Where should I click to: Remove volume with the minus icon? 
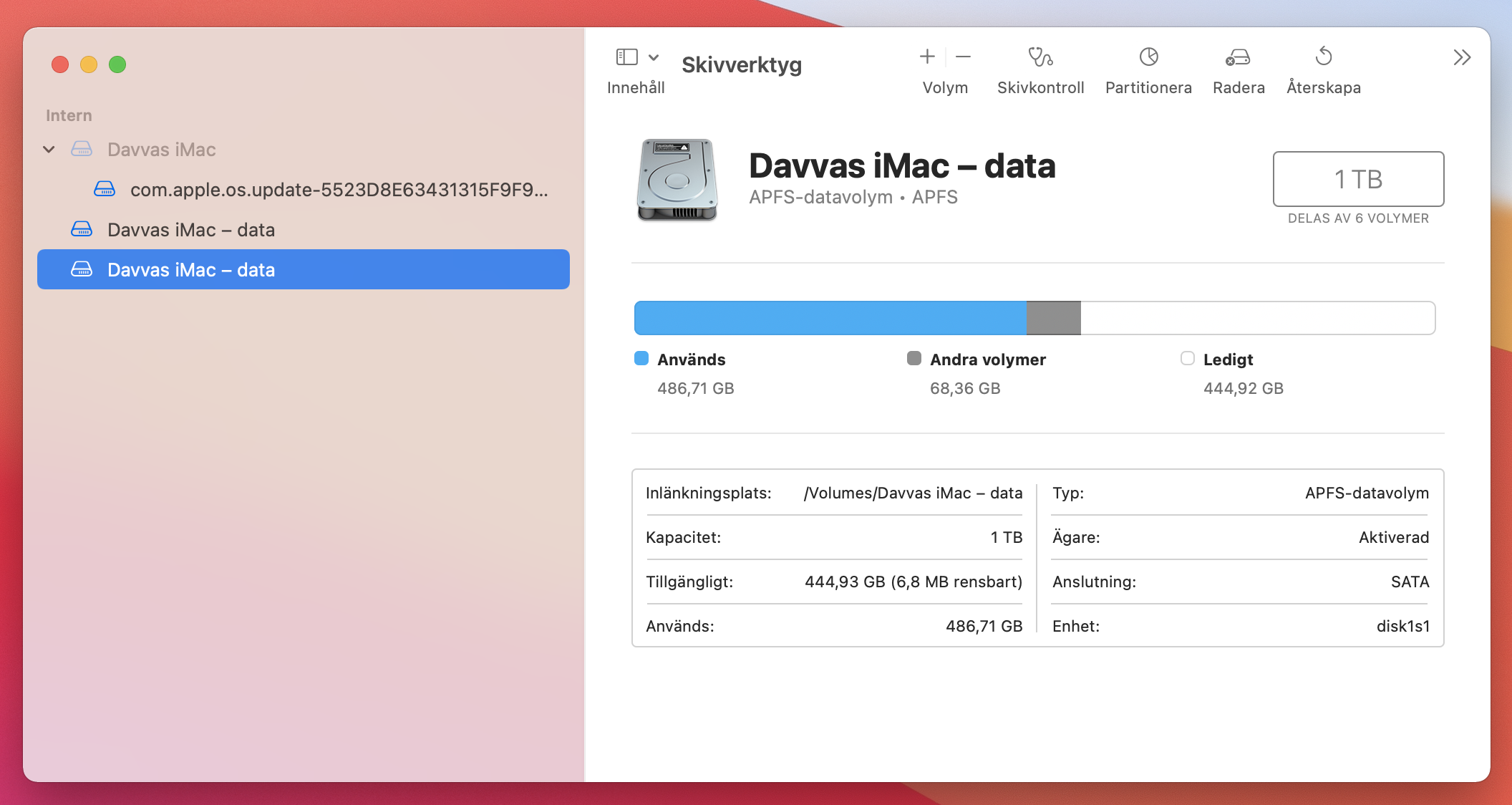[963, 57]
